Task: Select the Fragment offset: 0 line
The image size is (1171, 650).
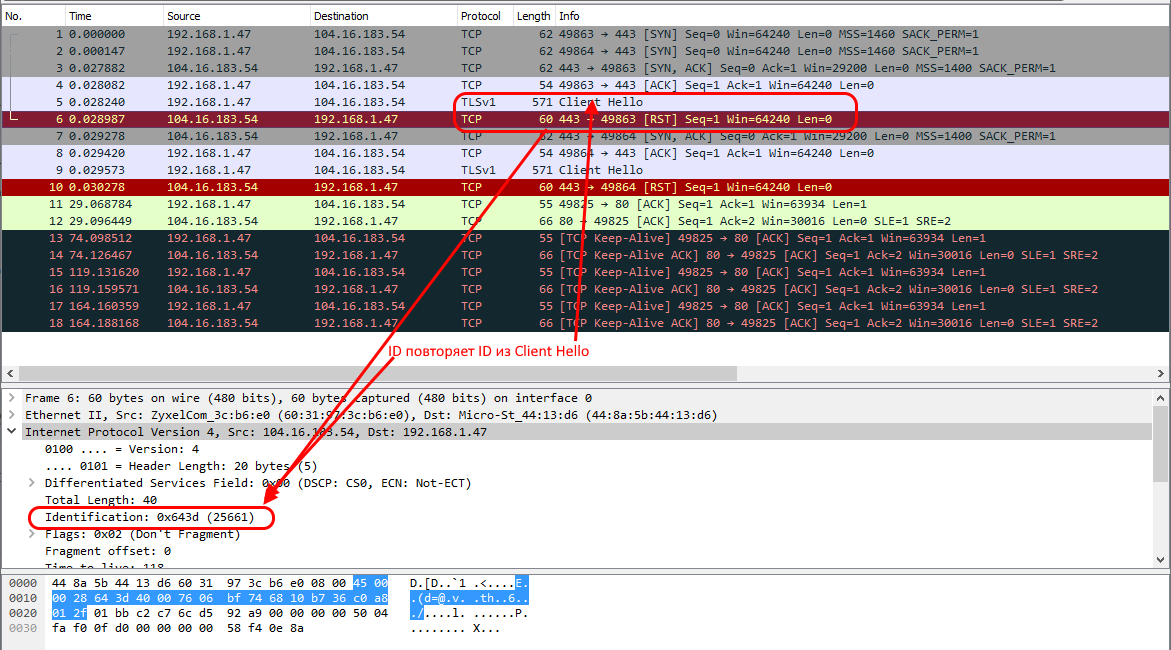Action: (108, 551)
